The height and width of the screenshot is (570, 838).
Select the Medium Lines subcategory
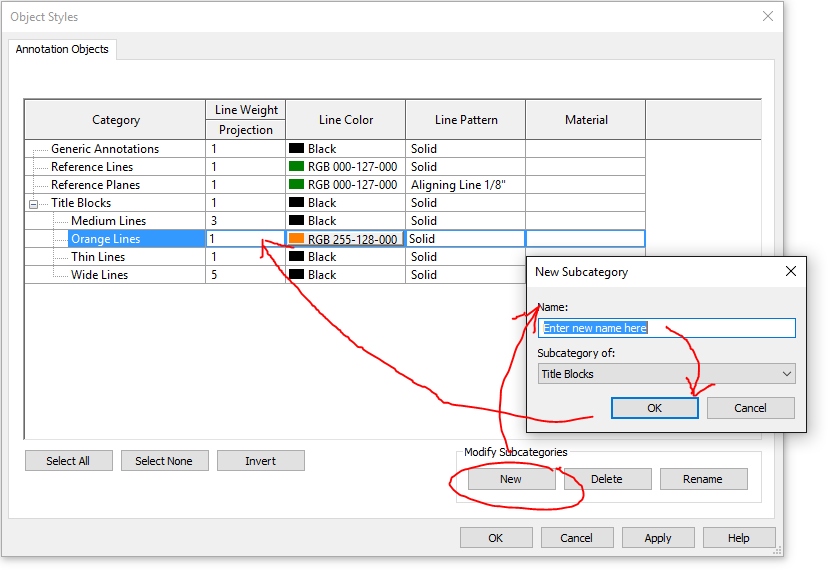click(108, 221)
